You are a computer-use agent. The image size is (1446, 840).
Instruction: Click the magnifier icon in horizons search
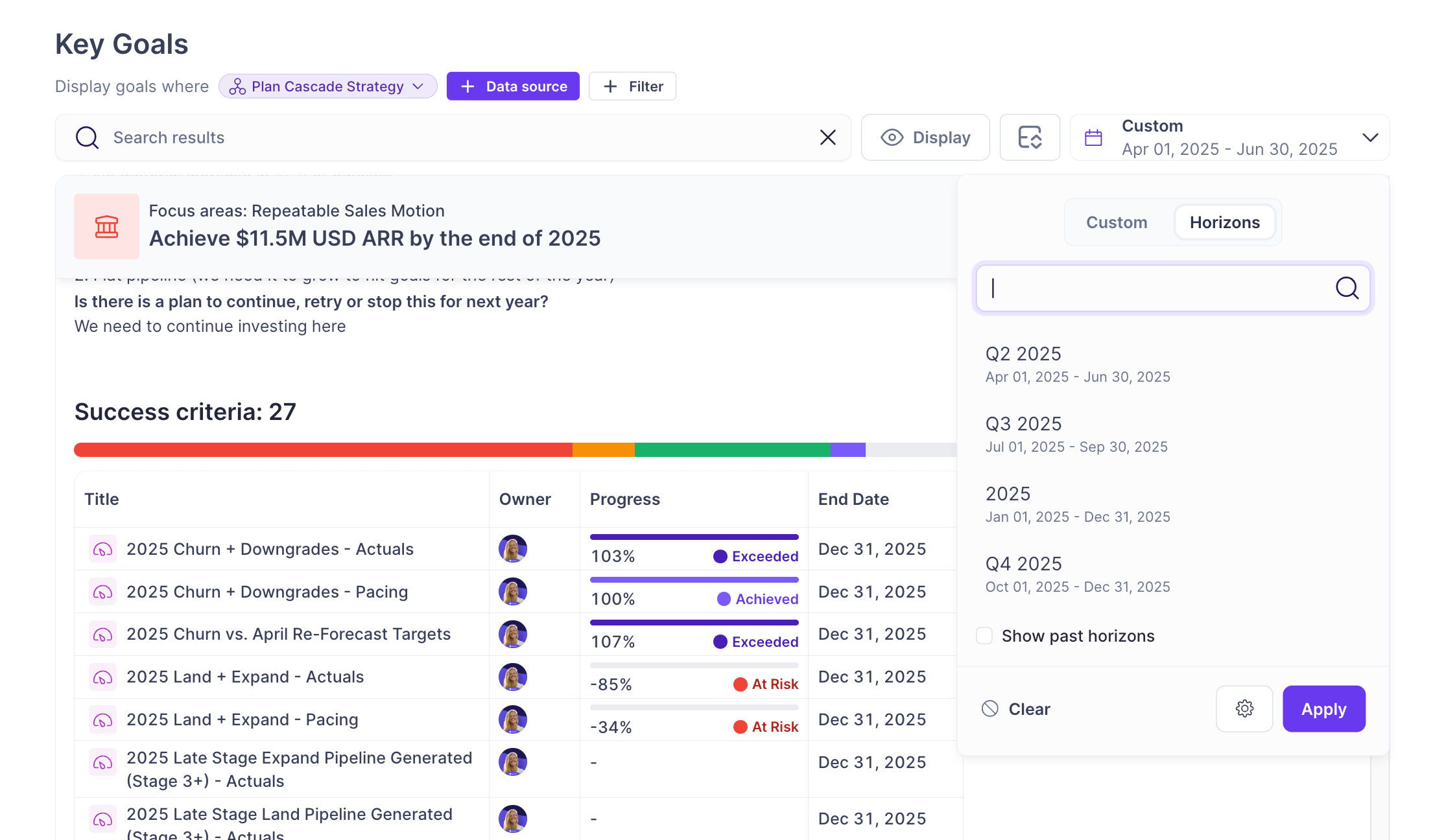(x=1347, y=288)
